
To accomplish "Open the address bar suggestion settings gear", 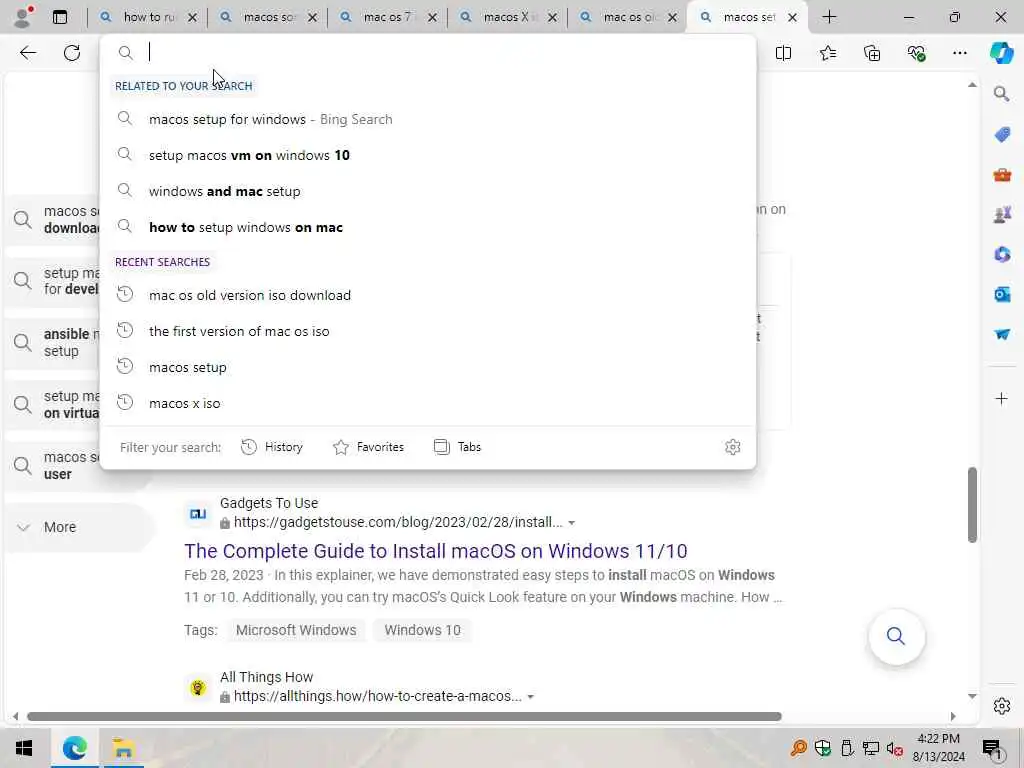I will 733,447.
